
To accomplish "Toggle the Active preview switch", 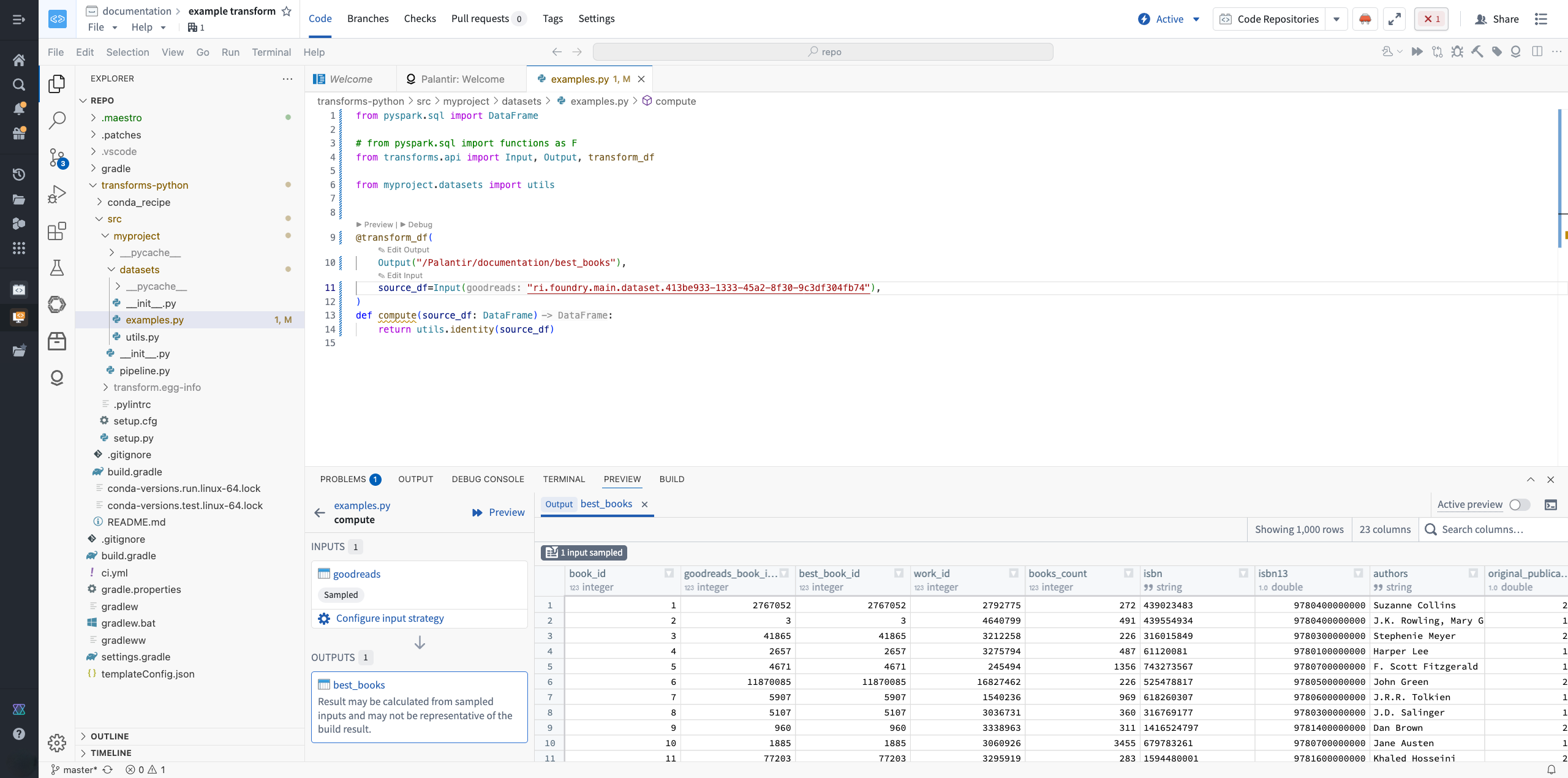I will 1519,505.
